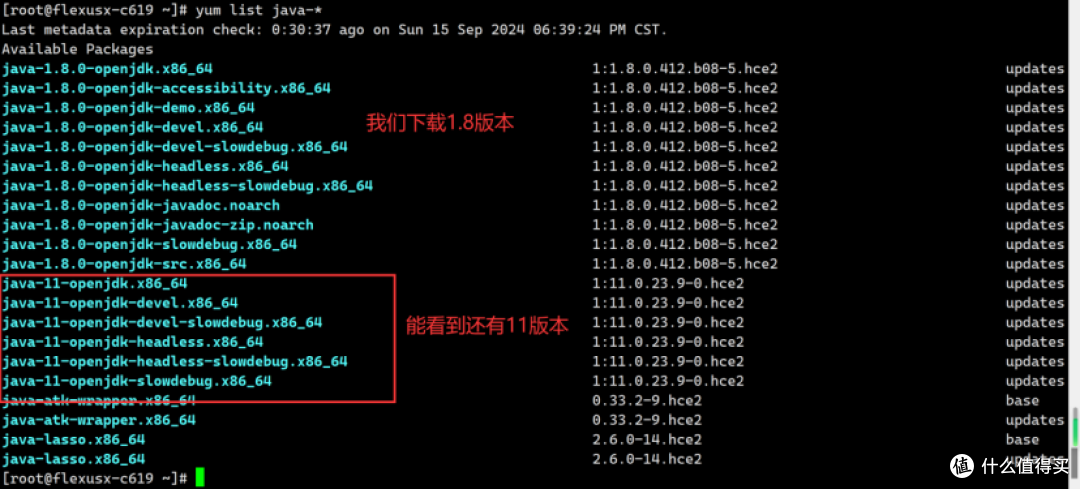
Task: Select java-11-openjdk-devel.x86_64 package name
Action: 120,303
